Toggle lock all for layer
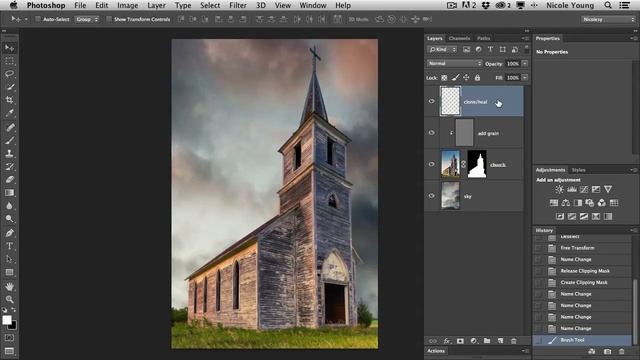The height and width of the screenshot is (360, 640). coord(477,78)
